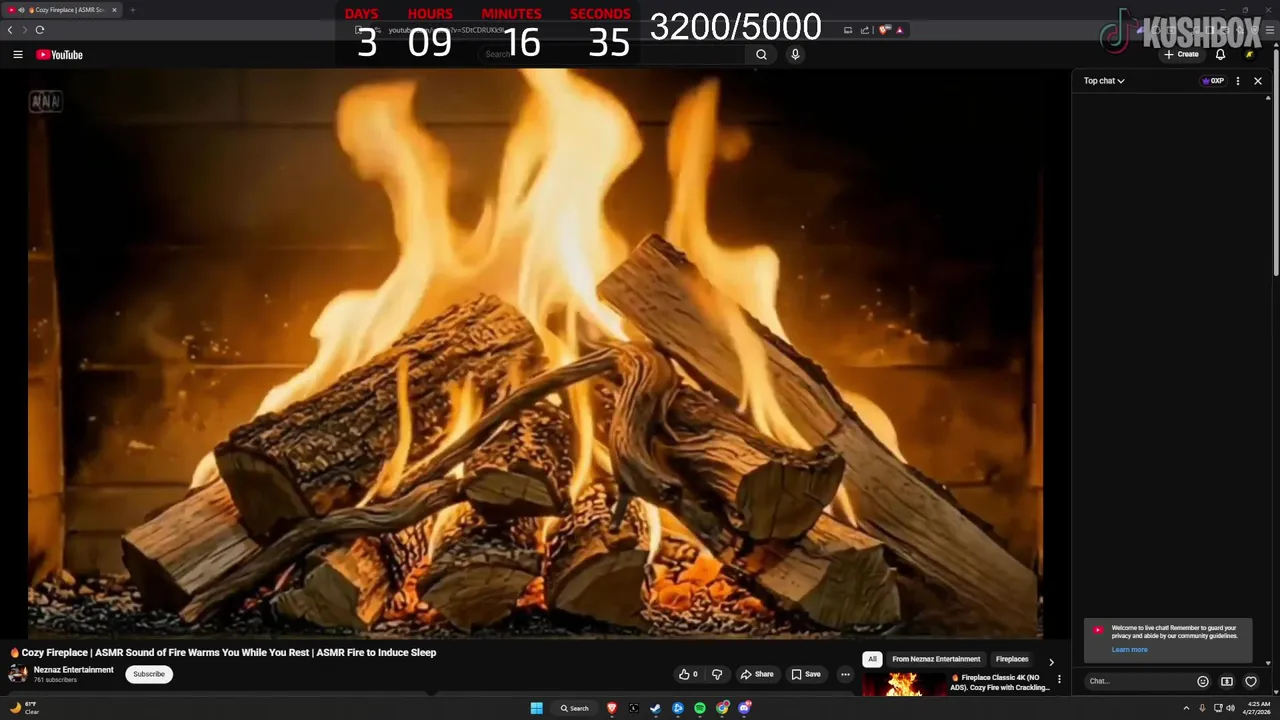Subscribe to Neznaz Entertainment
The image size is (1280, 720).
pos(149,674)
